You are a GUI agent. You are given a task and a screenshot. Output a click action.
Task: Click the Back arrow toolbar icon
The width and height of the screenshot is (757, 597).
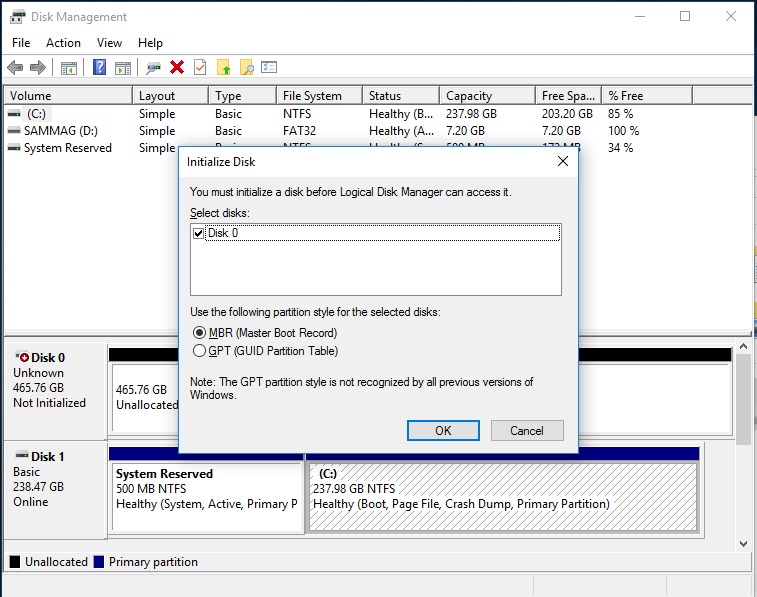[x=15, y=67]
